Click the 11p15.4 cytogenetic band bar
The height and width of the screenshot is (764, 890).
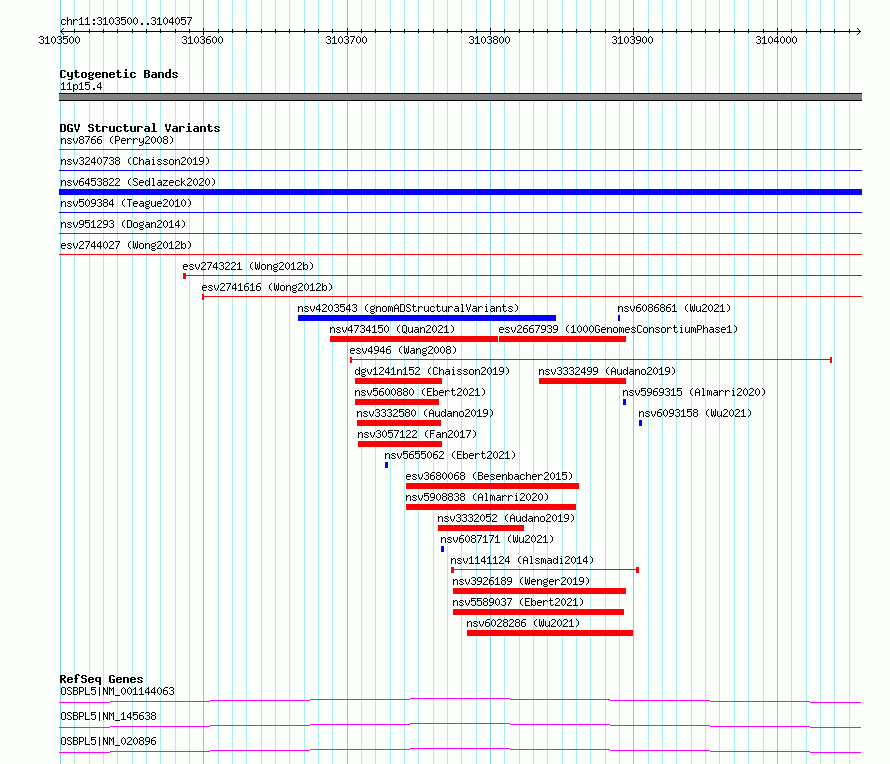(x=460, y=97)
